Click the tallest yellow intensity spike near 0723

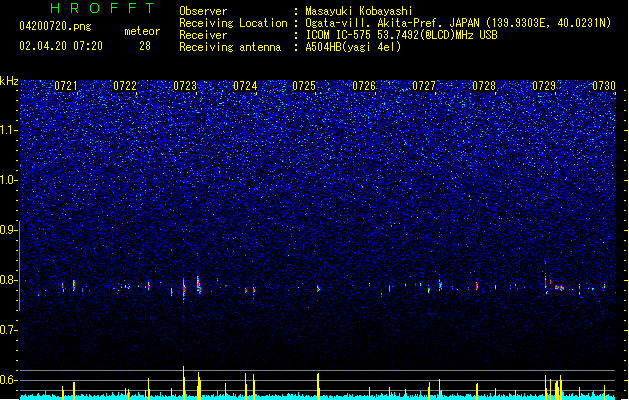pyautogui.click(x=184, y=382)
